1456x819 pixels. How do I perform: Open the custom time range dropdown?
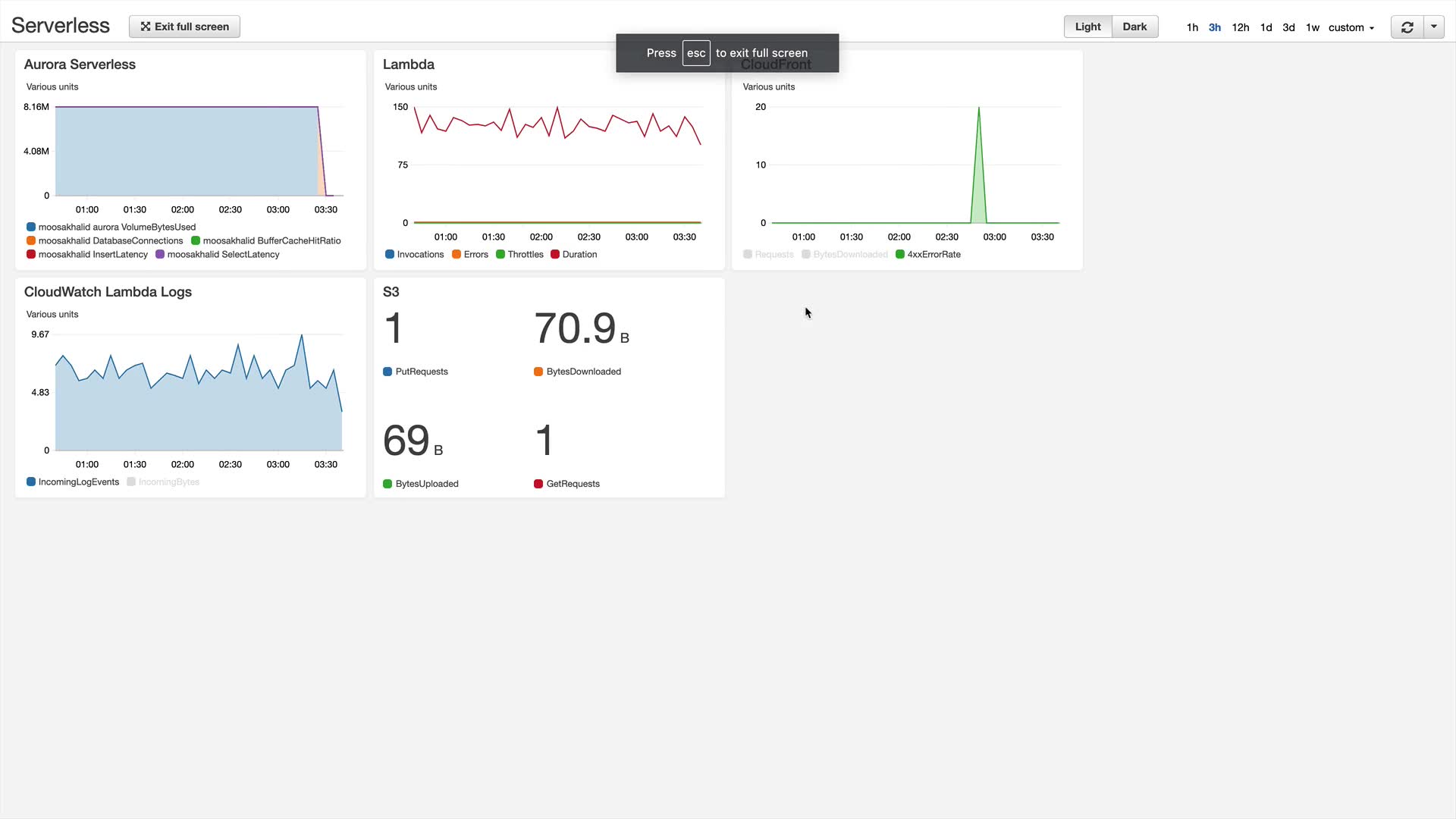pos(1351,27)
